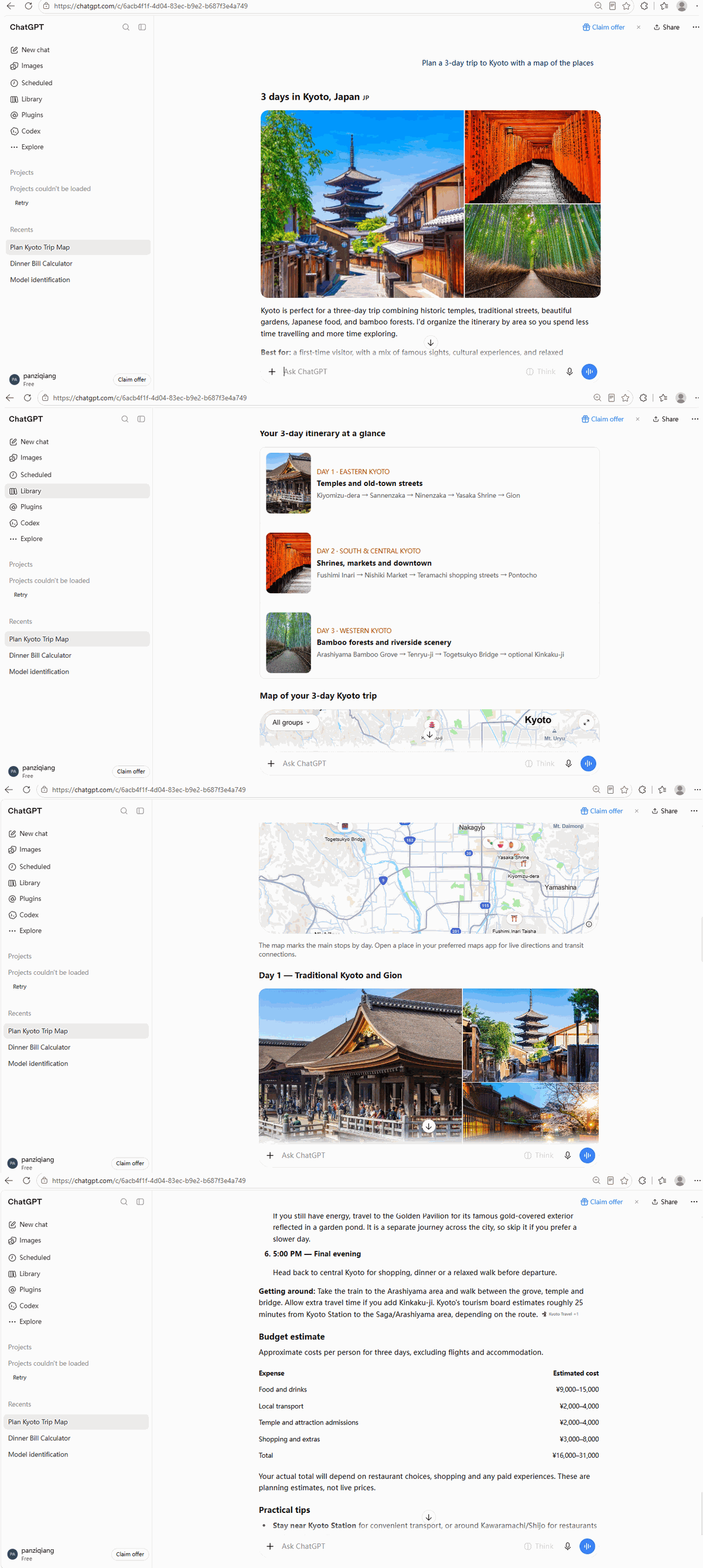Open the torii gates photo in the top collage
The image size is (703, 1568).
click(533, 157)
